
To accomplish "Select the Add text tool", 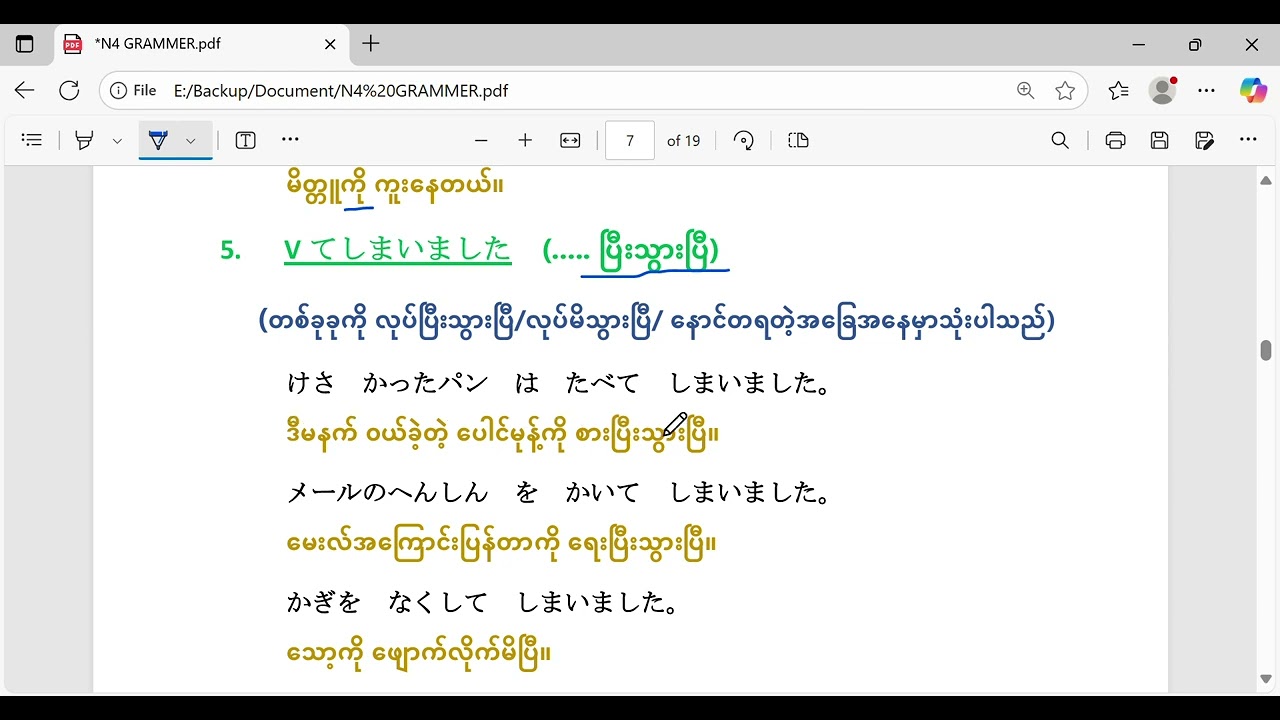I will click(x=245, y=140).
